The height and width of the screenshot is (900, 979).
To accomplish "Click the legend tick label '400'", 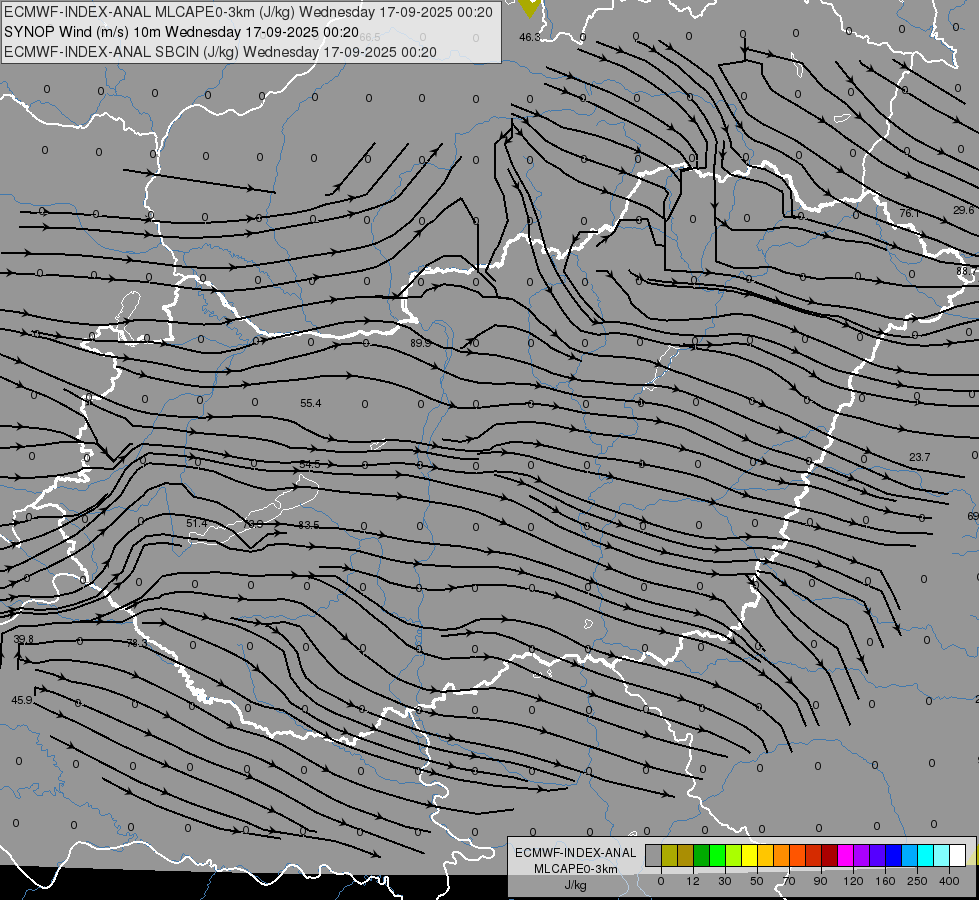I will coord(949,881).
